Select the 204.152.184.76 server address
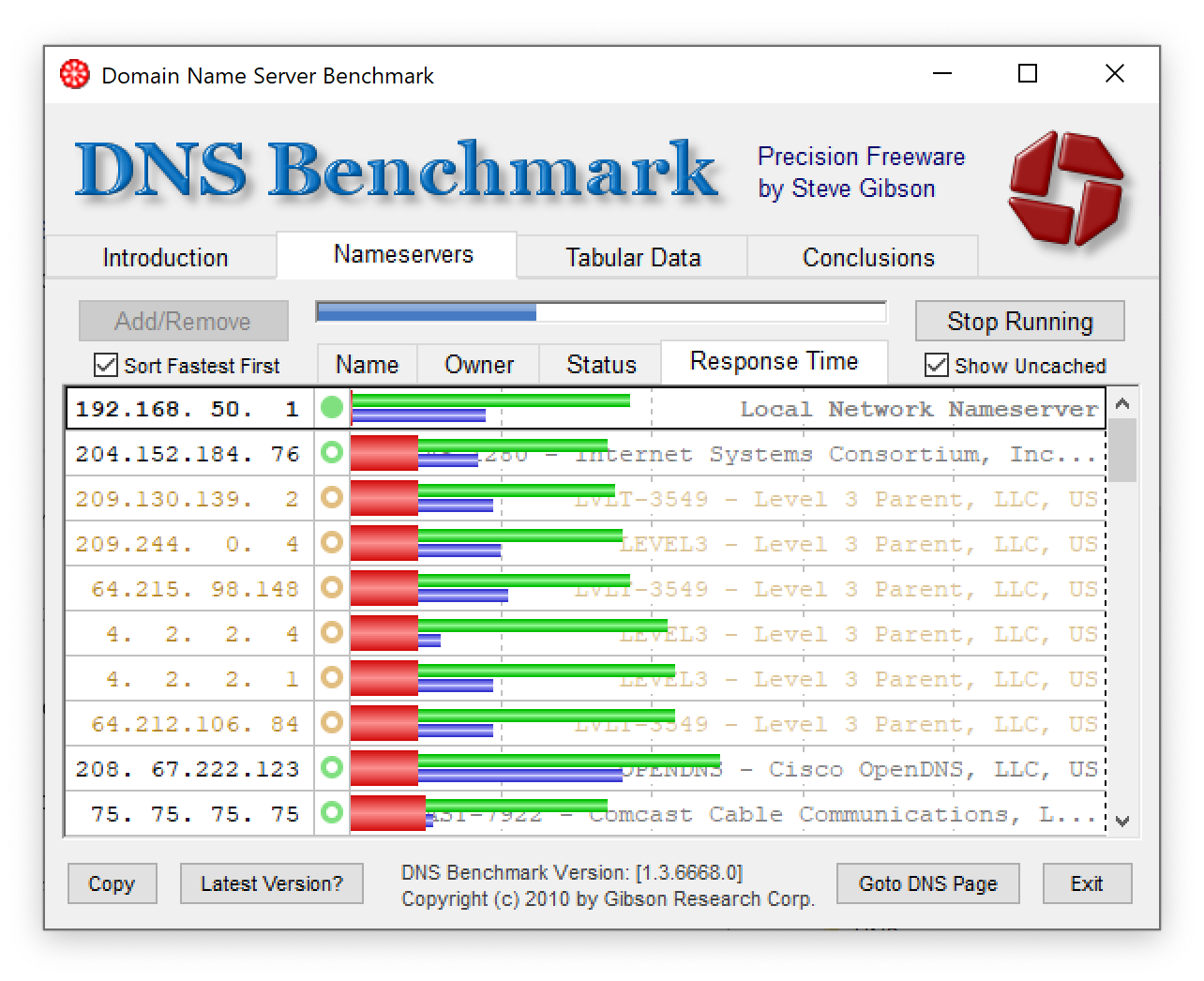The image size is (1204, 981). (188, 454)
